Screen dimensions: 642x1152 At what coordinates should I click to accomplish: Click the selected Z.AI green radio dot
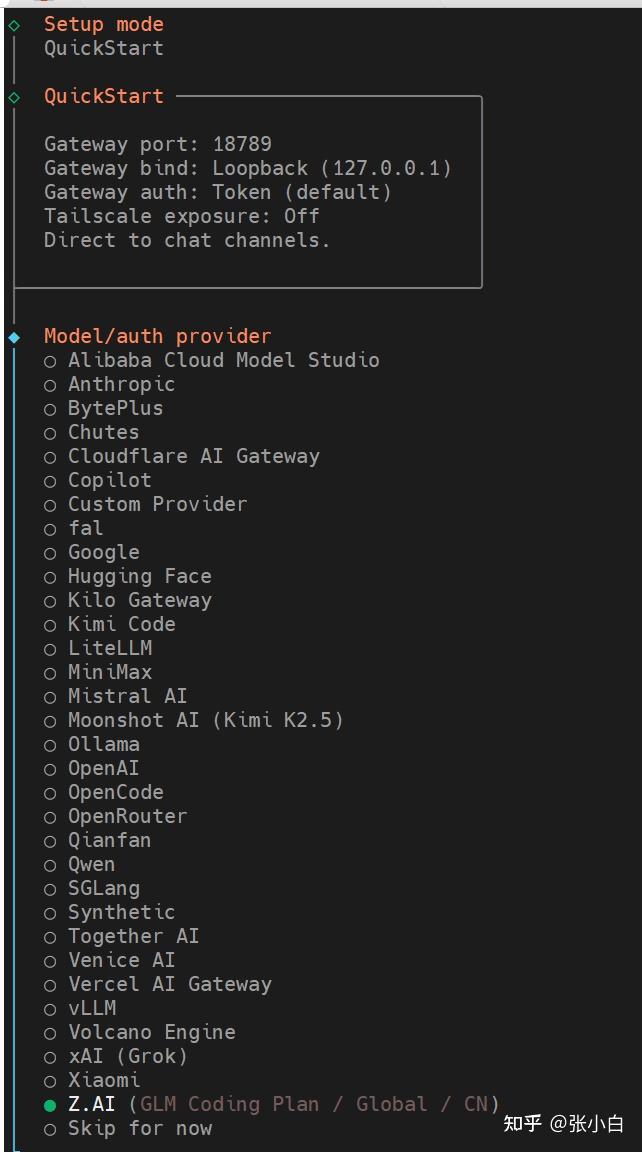(x=50, y=1105)
